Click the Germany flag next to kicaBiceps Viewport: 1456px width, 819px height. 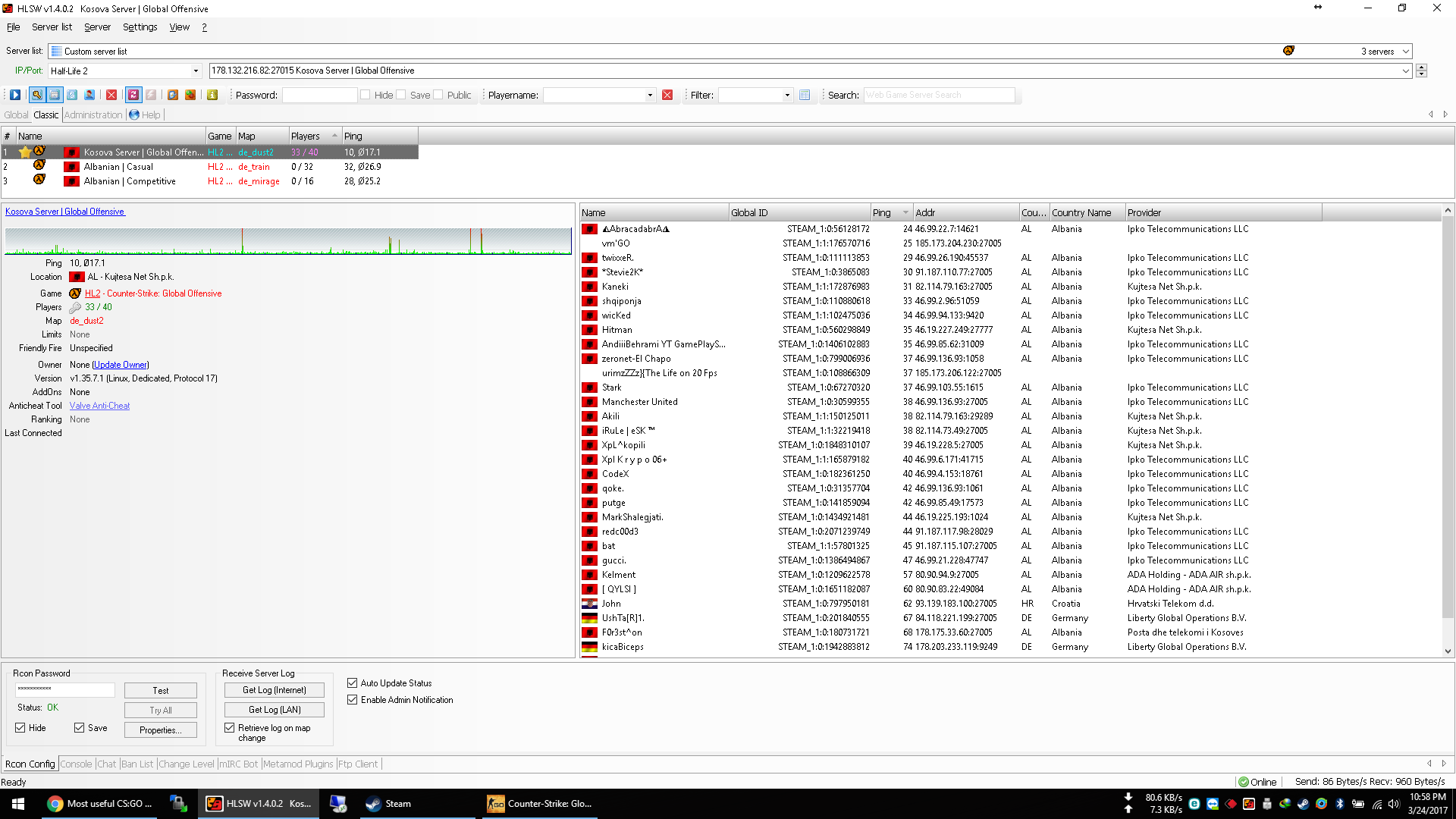[x=589, y=647]
